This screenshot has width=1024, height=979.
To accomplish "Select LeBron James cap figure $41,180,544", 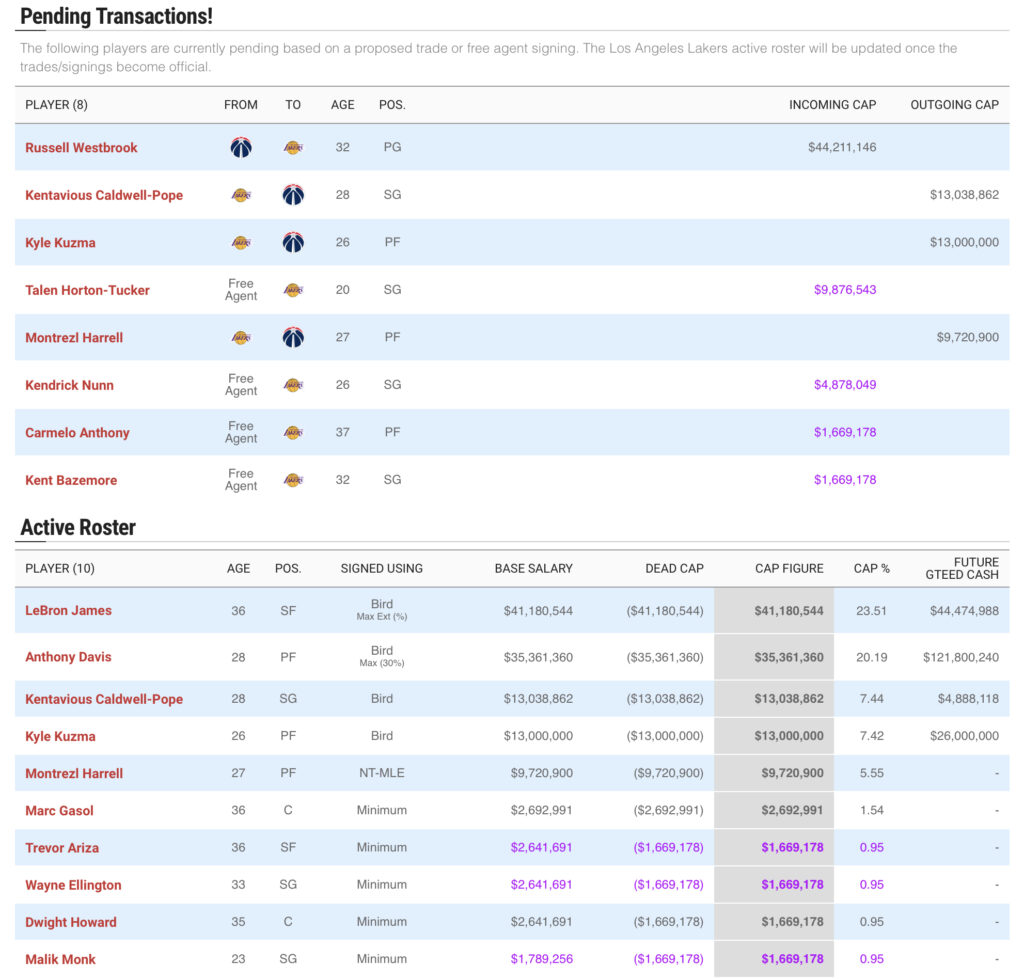I will pos(789,611).
